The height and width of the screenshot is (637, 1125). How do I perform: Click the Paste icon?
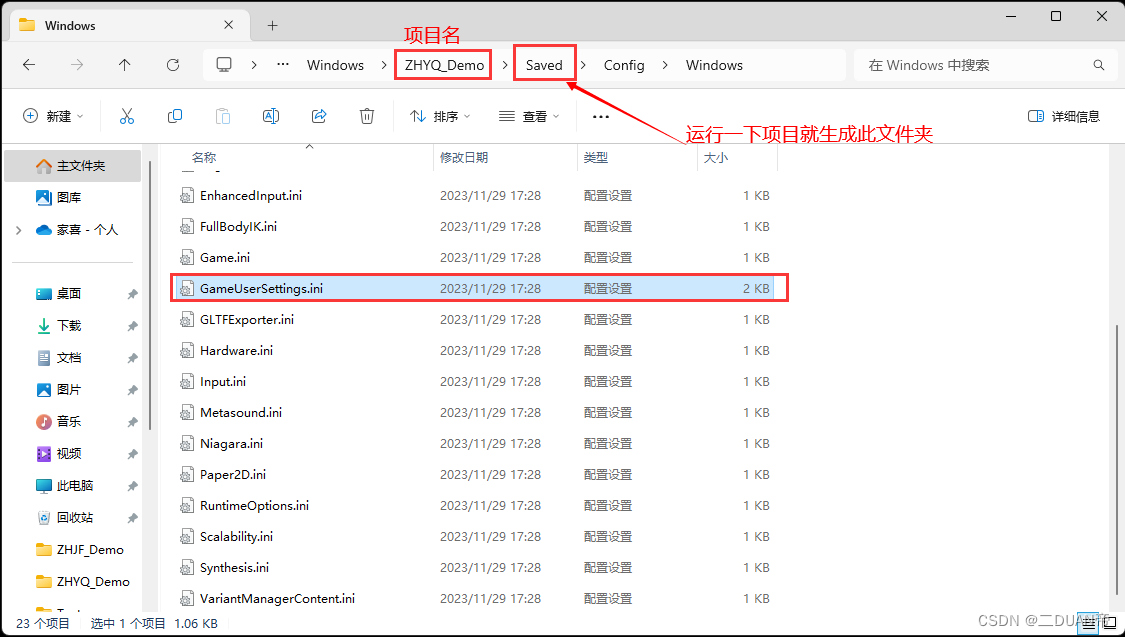[223, 115]
